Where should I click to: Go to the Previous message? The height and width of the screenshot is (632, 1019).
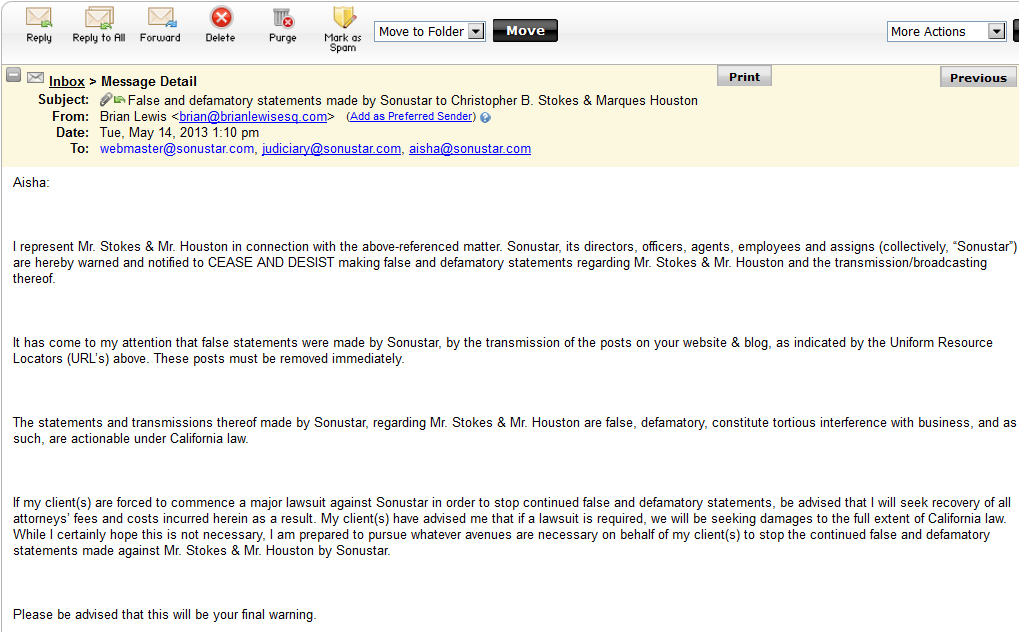coord(978,77)
